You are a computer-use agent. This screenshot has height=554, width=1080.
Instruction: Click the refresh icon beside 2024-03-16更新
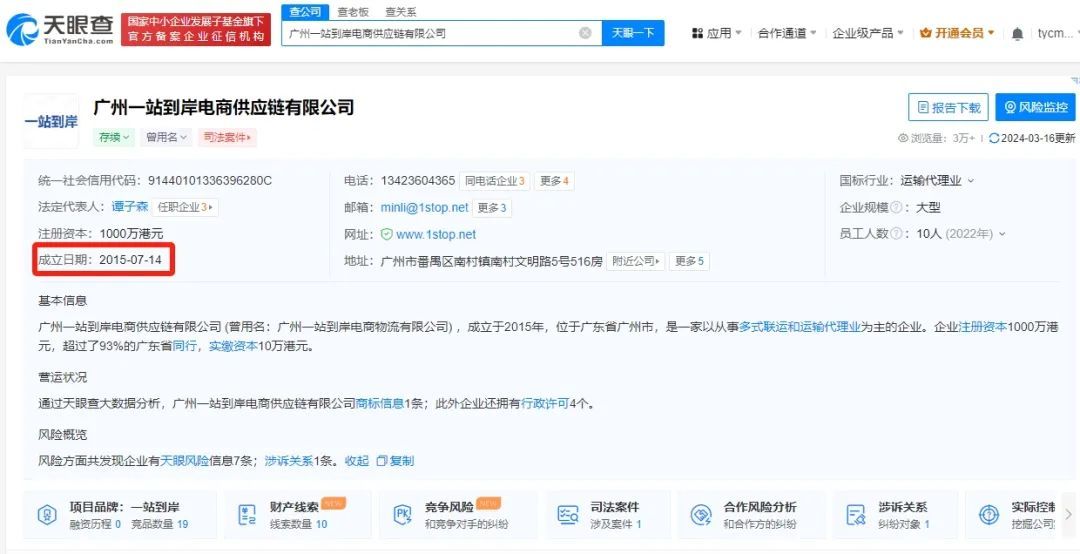[x=993, y=138]
